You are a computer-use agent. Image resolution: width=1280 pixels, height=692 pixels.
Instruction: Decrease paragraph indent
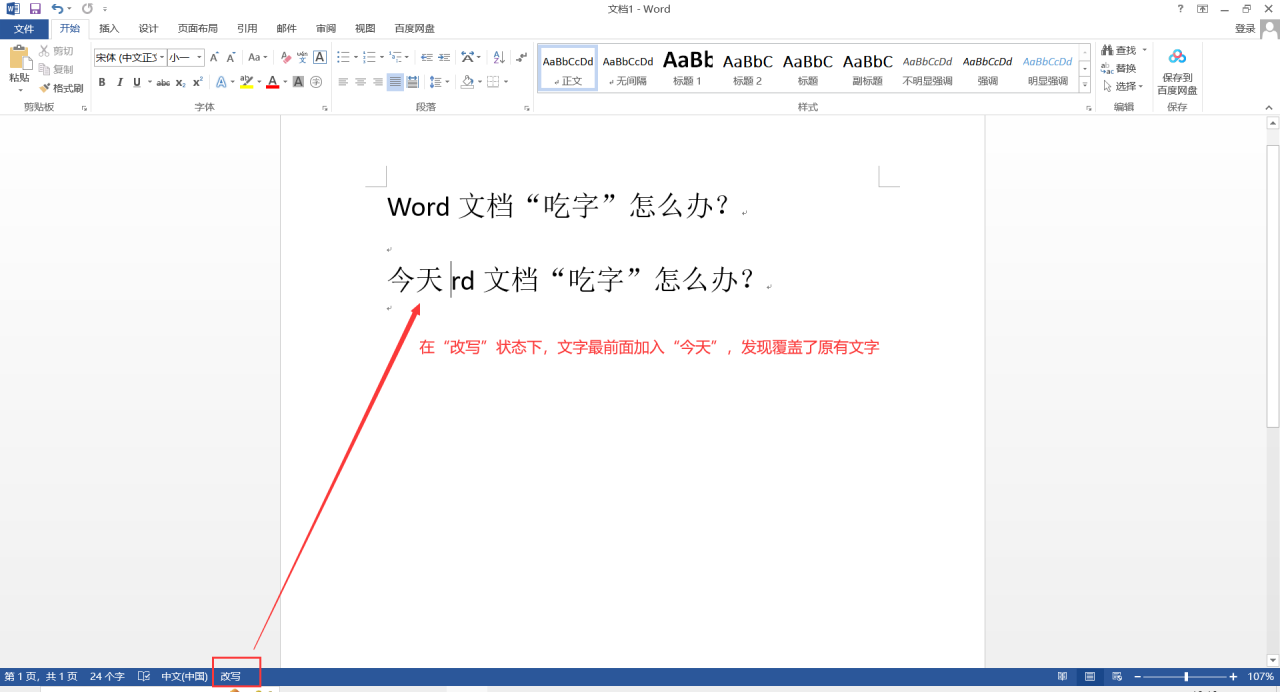(x=428, y=58)
